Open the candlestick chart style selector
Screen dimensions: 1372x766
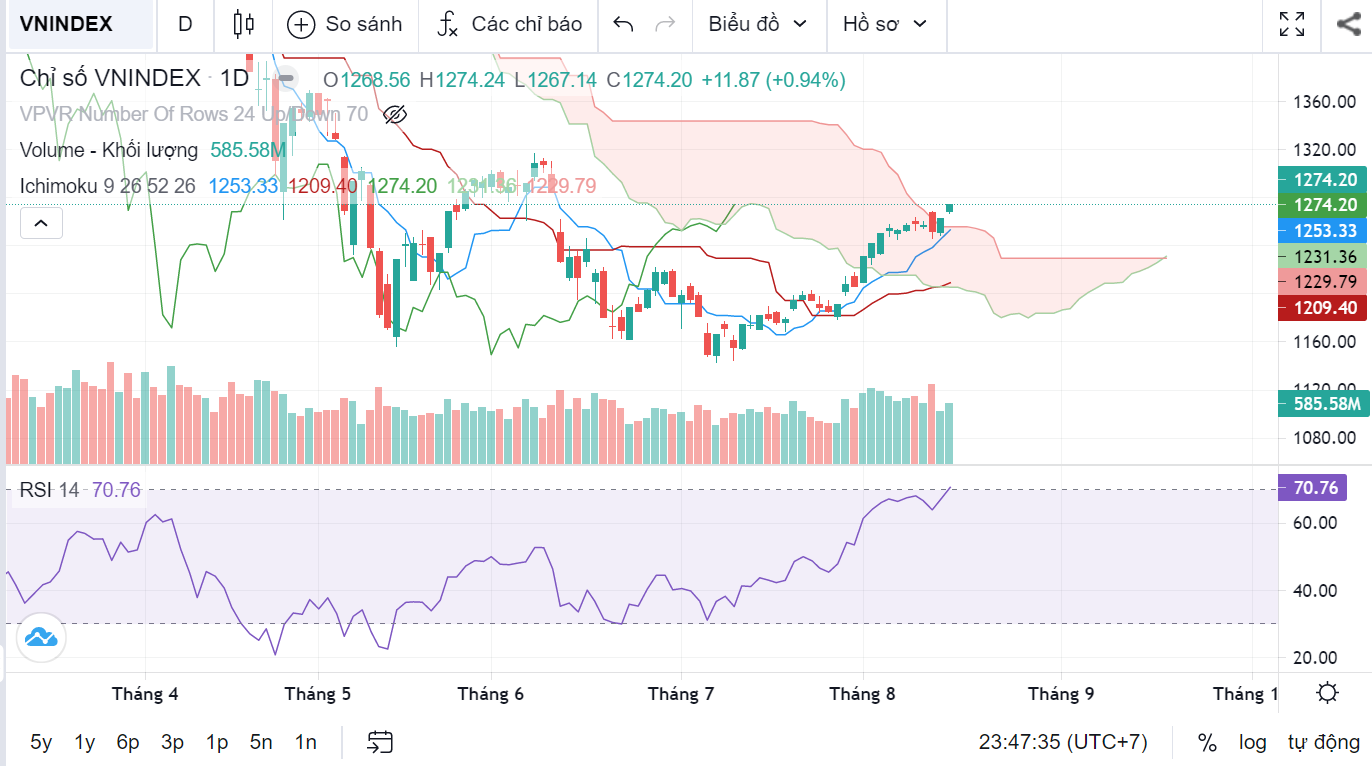tap(243, 25)
